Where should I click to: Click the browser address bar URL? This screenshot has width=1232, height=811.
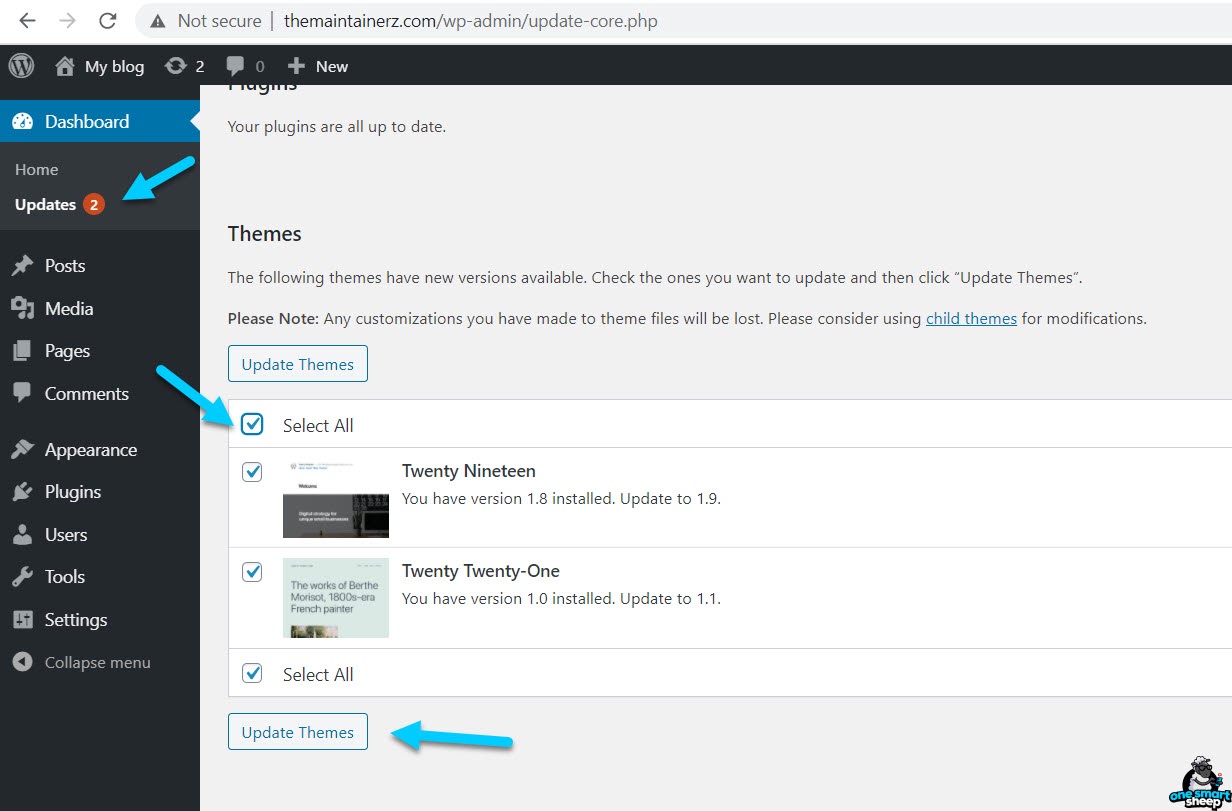point(470,20)
